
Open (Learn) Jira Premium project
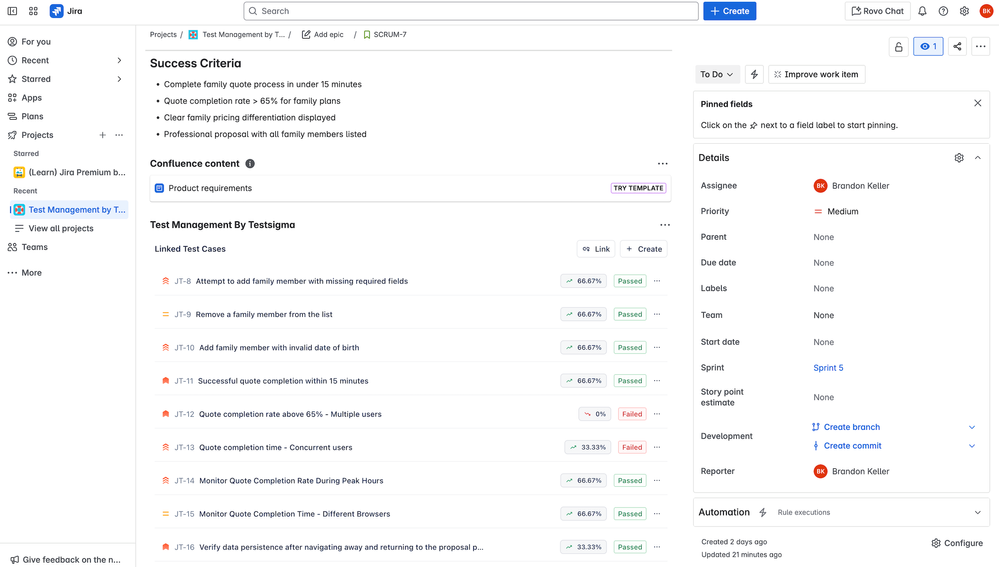(69, 173)
